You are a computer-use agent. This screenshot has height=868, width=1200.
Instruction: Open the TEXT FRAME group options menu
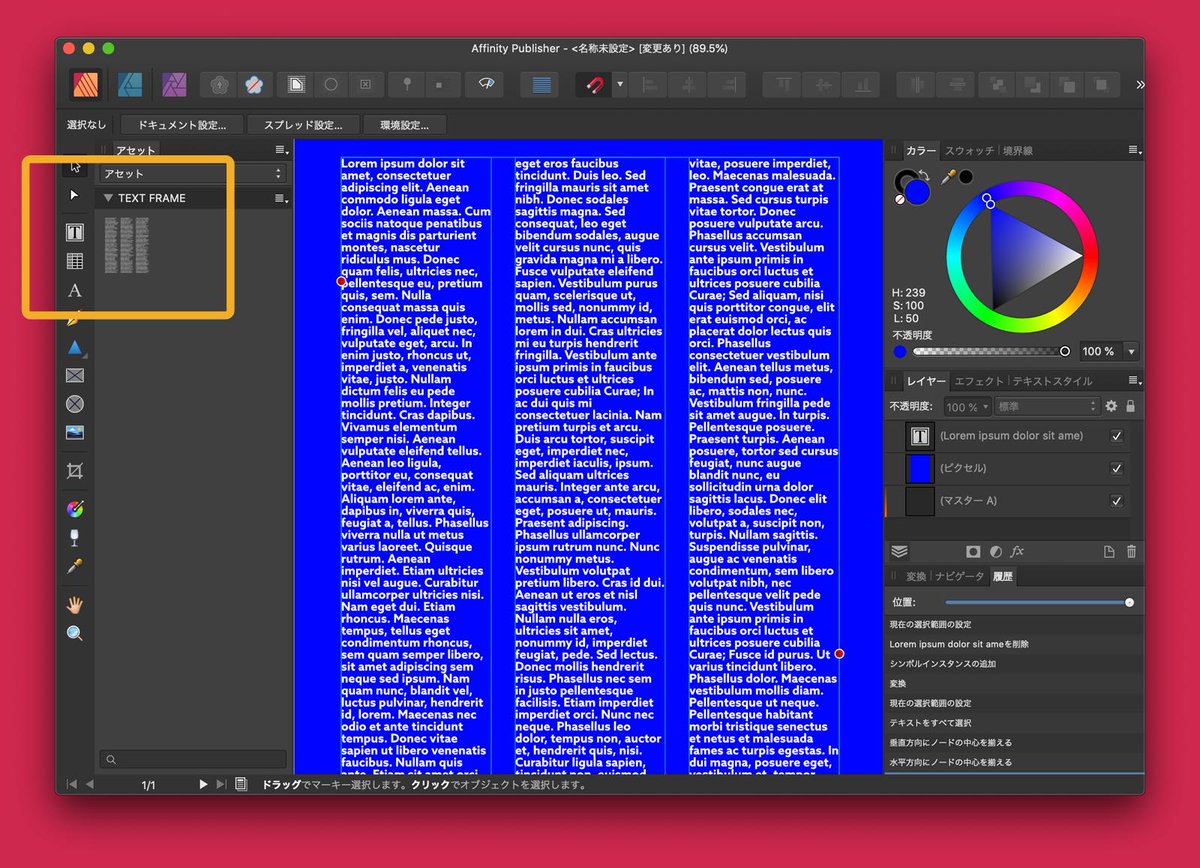282,199
